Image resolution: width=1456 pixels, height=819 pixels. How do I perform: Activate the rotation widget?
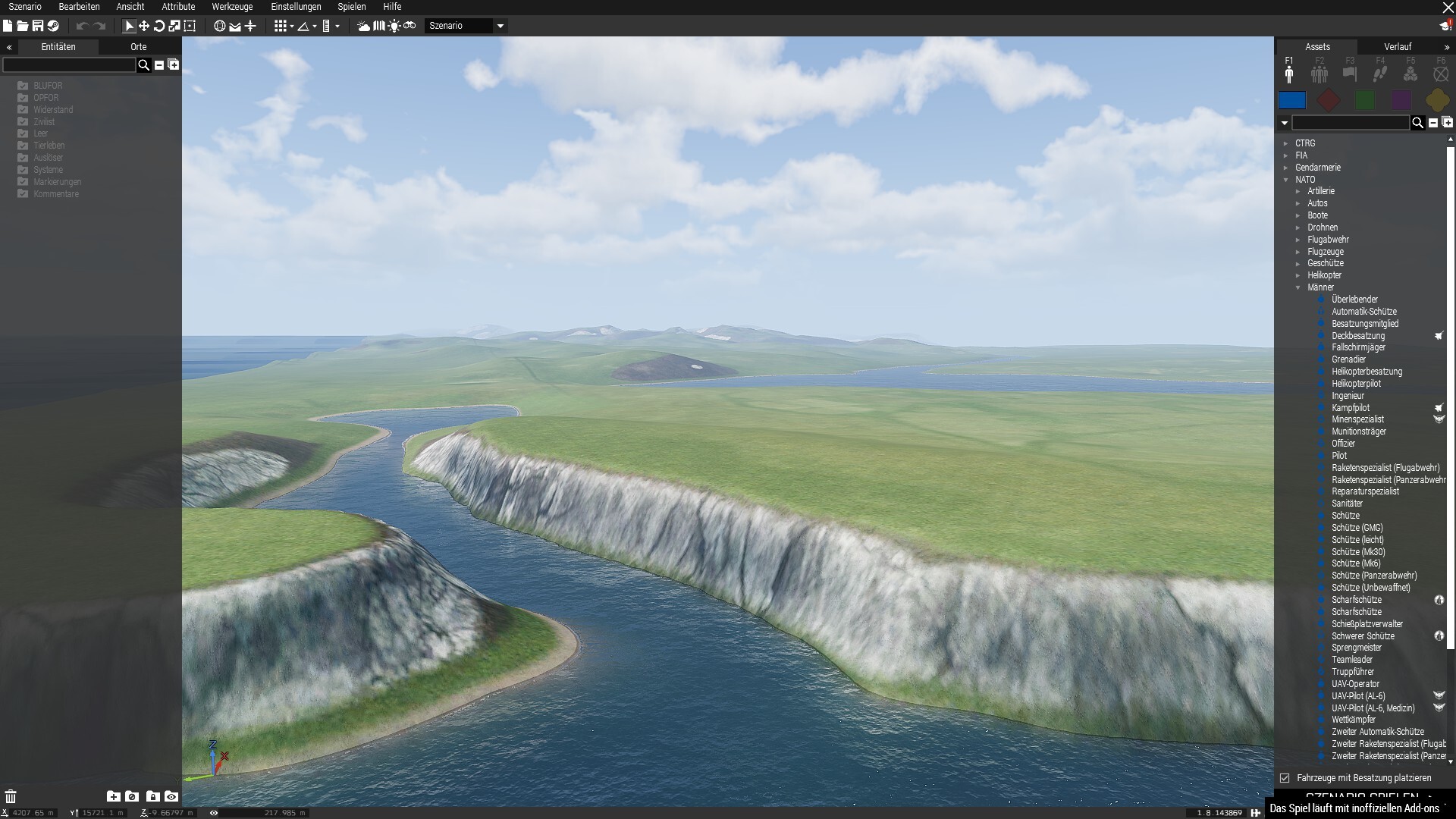[159, 26]
